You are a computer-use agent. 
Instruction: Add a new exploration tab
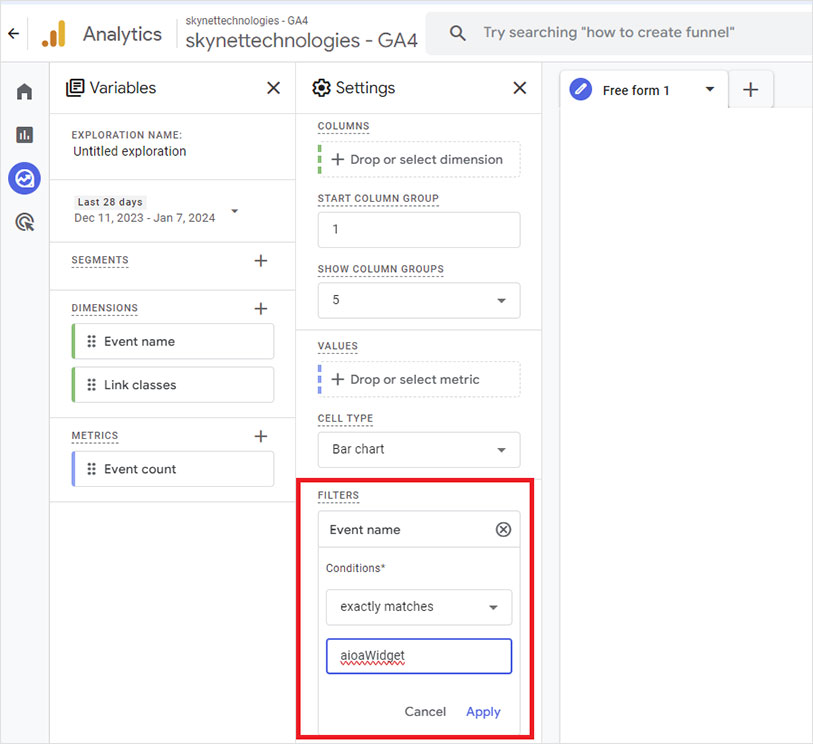pyautogui.click(x=751, y=90)
